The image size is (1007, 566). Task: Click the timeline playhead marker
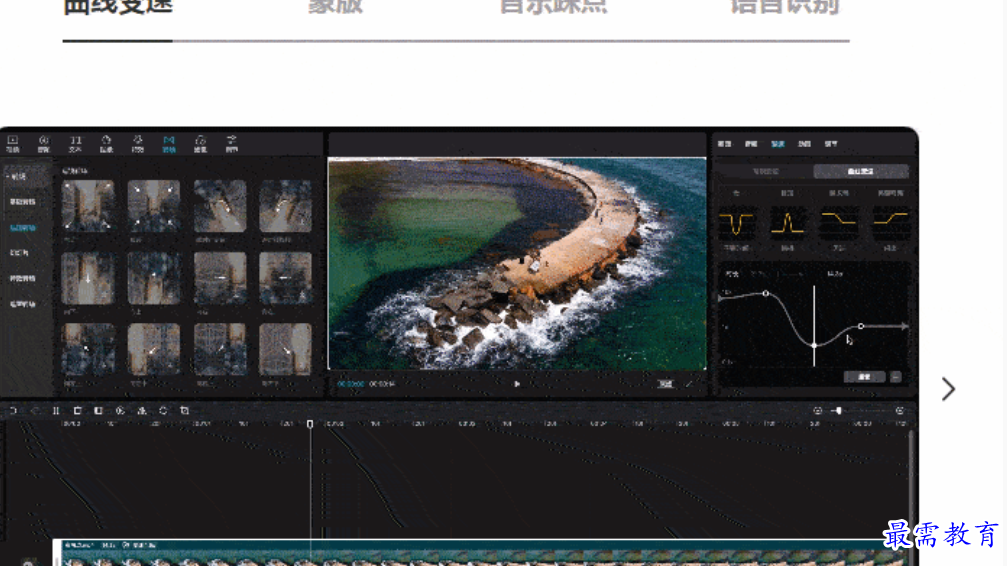pos(310,424)
